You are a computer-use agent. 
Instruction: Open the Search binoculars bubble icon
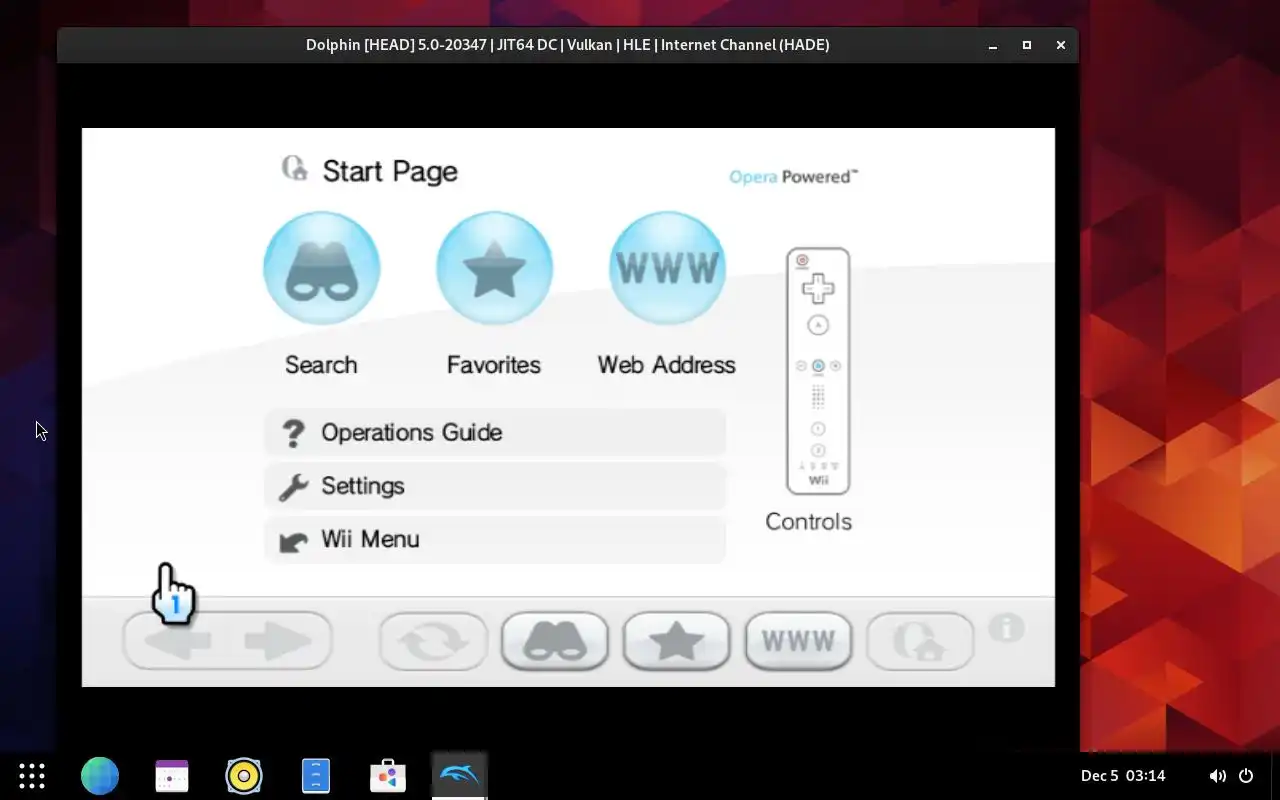point(321,268)
